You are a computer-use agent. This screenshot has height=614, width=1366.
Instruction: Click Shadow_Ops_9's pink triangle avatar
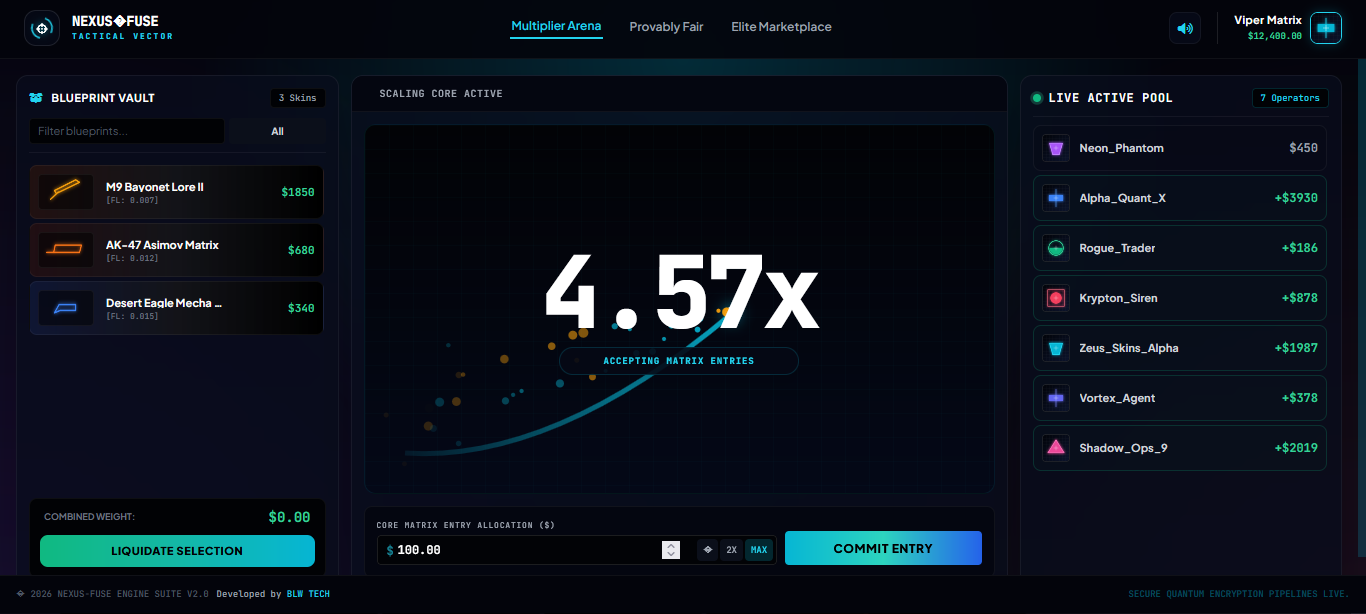tap(1056, 448)
